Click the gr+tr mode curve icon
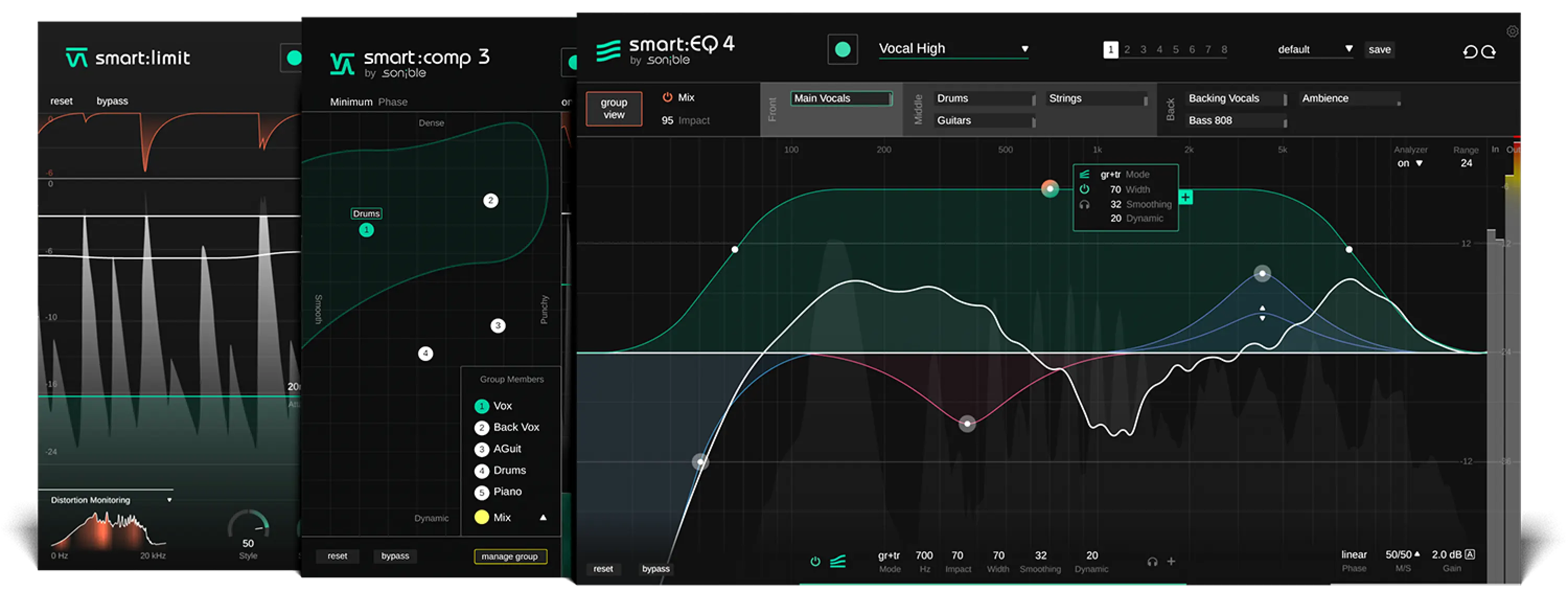Image resolution: width=1568 pixels, height=591 pixels. [838, 562]
